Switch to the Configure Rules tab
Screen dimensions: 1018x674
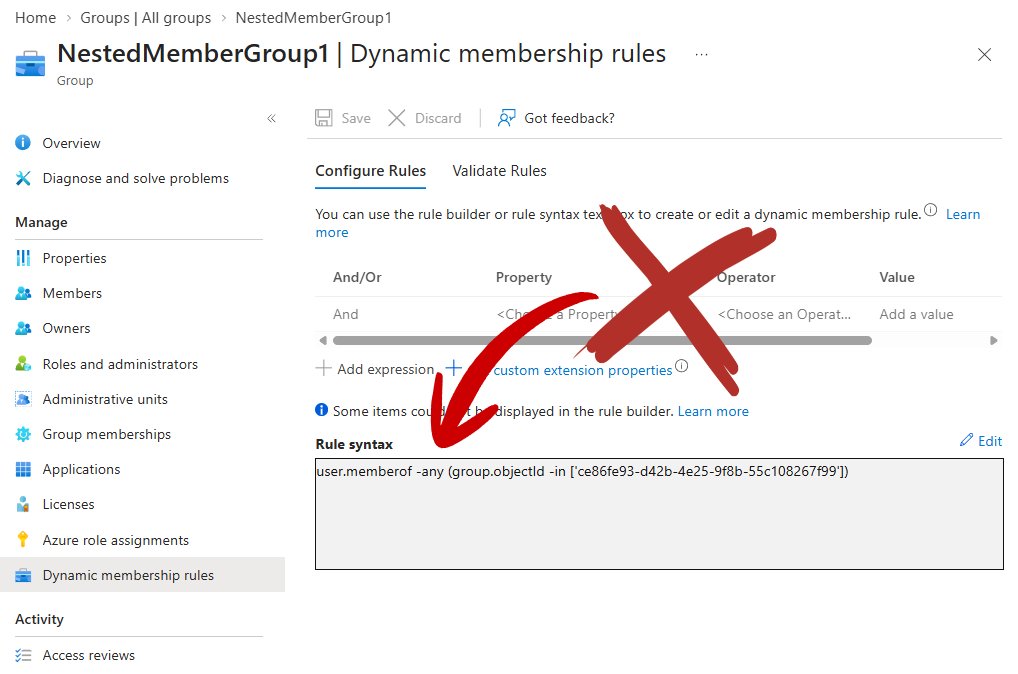(371, 171)
